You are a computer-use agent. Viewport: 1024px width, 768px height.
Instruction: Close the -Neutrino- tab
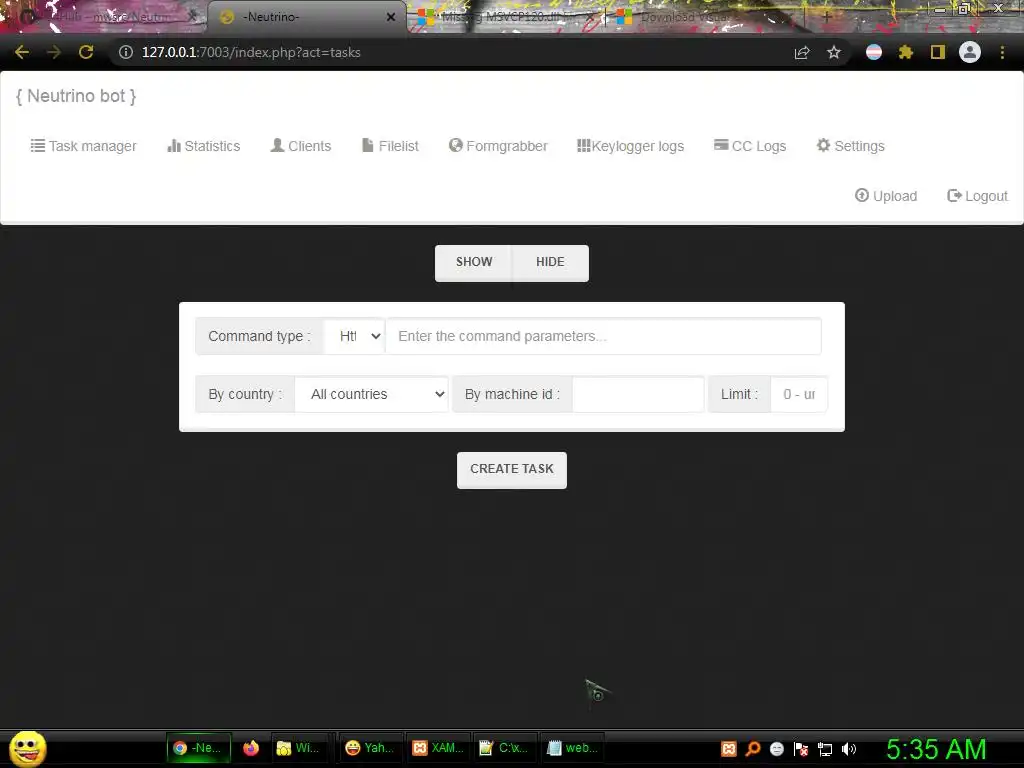391,17
